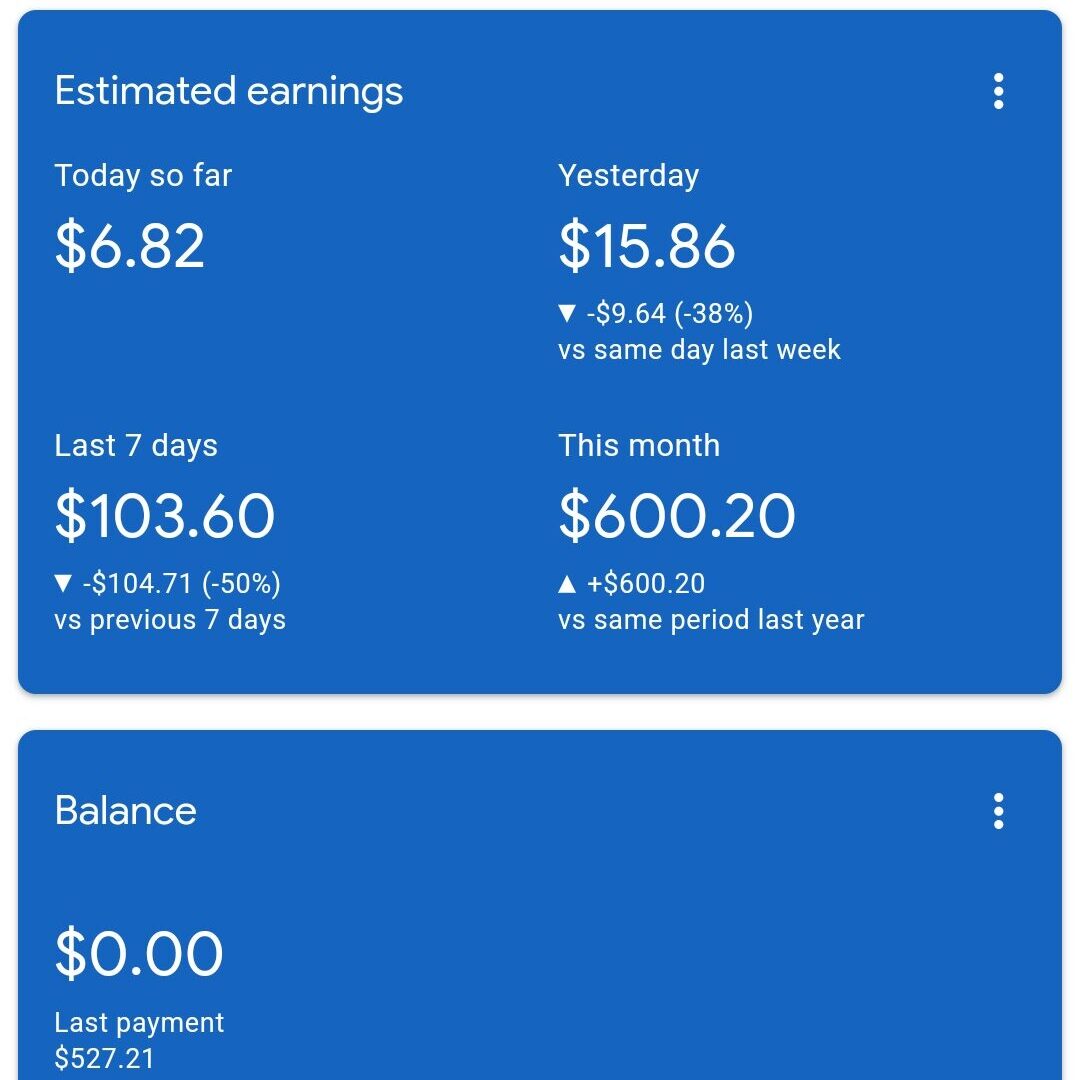Viewport: 1080px width, 1080px height.
Task: Select the Estimated earnings title
Action: pyautogui.click(x=229, y=91)
